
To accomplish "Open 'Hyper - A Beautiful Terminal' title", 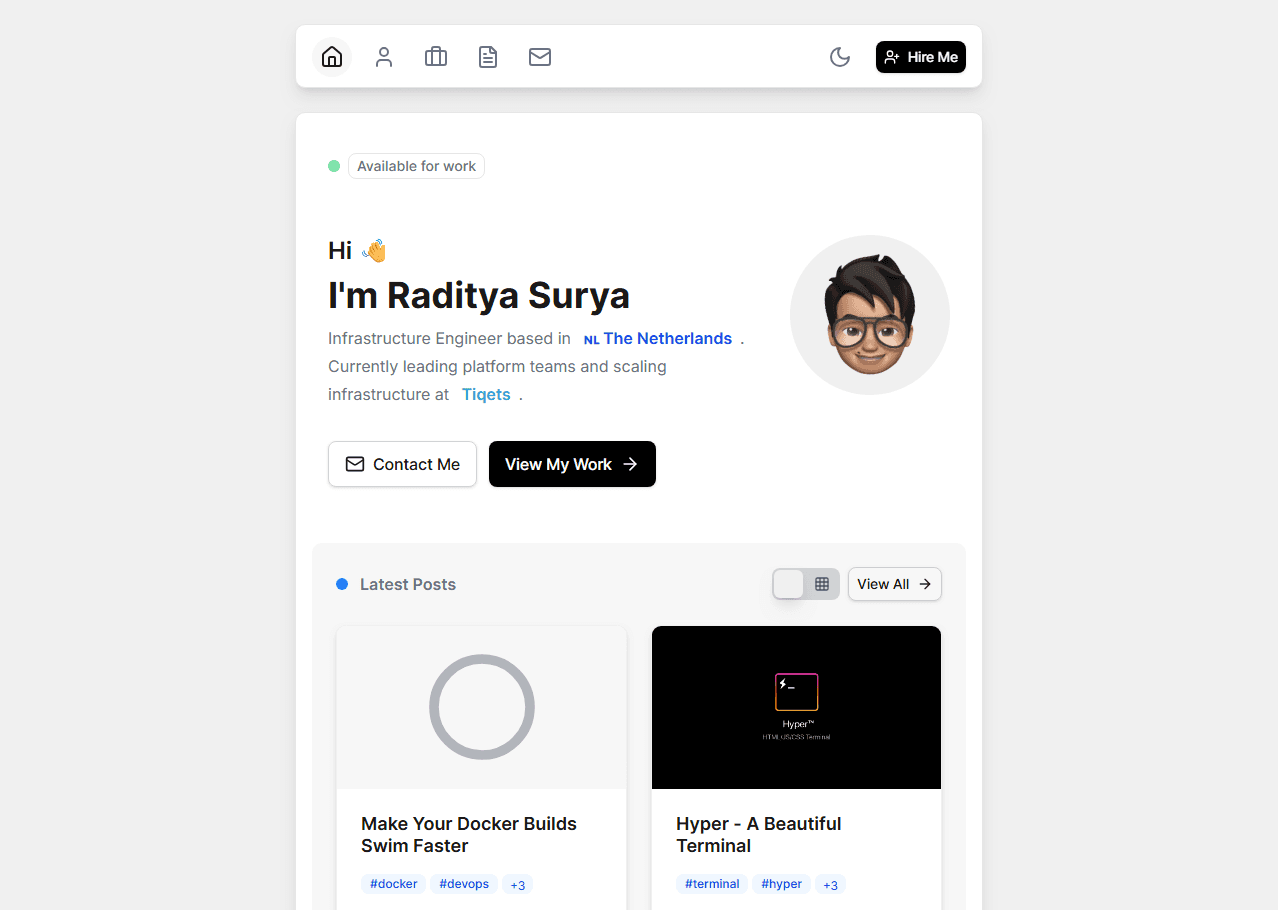I will click(759, 835).
